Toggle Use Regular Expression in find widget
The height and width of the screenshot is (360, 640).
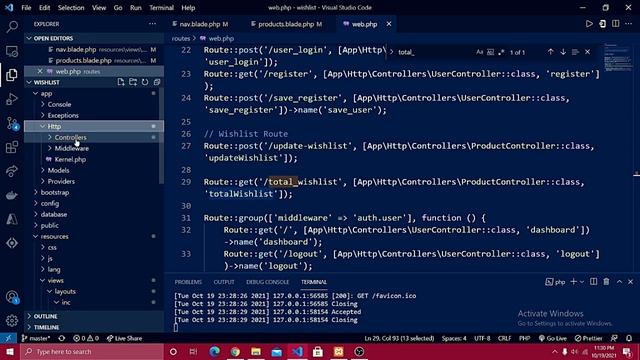tap(501, 52)
